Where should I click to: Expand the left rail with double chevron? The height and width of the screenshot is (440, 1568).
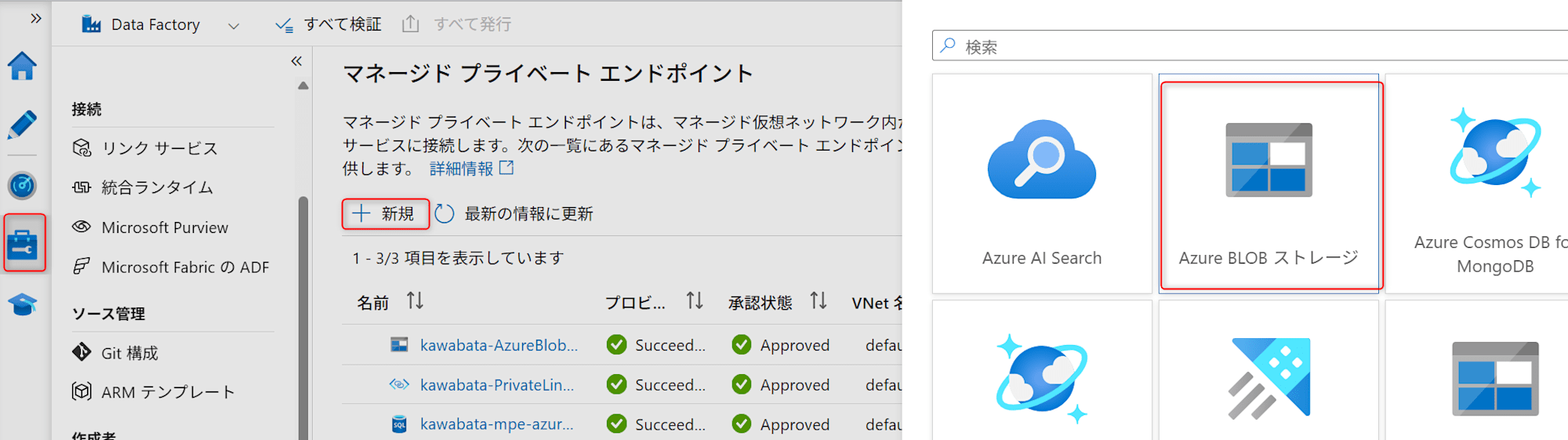click(35, 18)
